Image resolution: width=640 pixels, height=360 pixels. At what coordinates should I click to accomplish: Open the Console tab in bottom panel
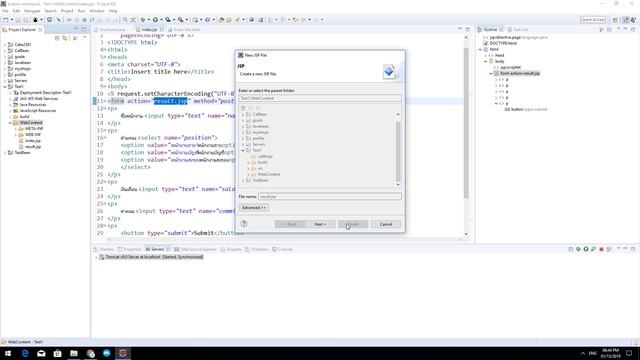click(x=282, y=249)
